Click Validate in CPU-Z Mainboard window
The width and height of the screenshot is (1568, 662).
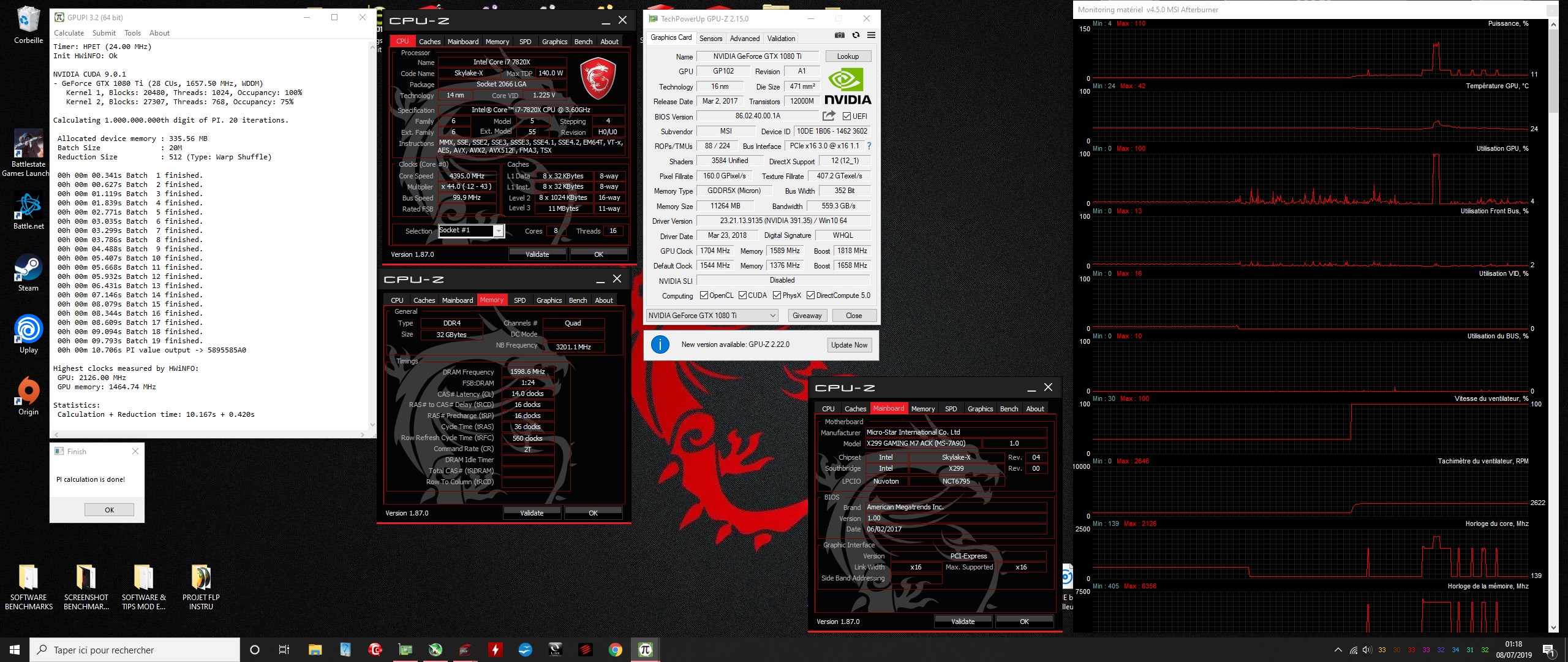(963, 621)
